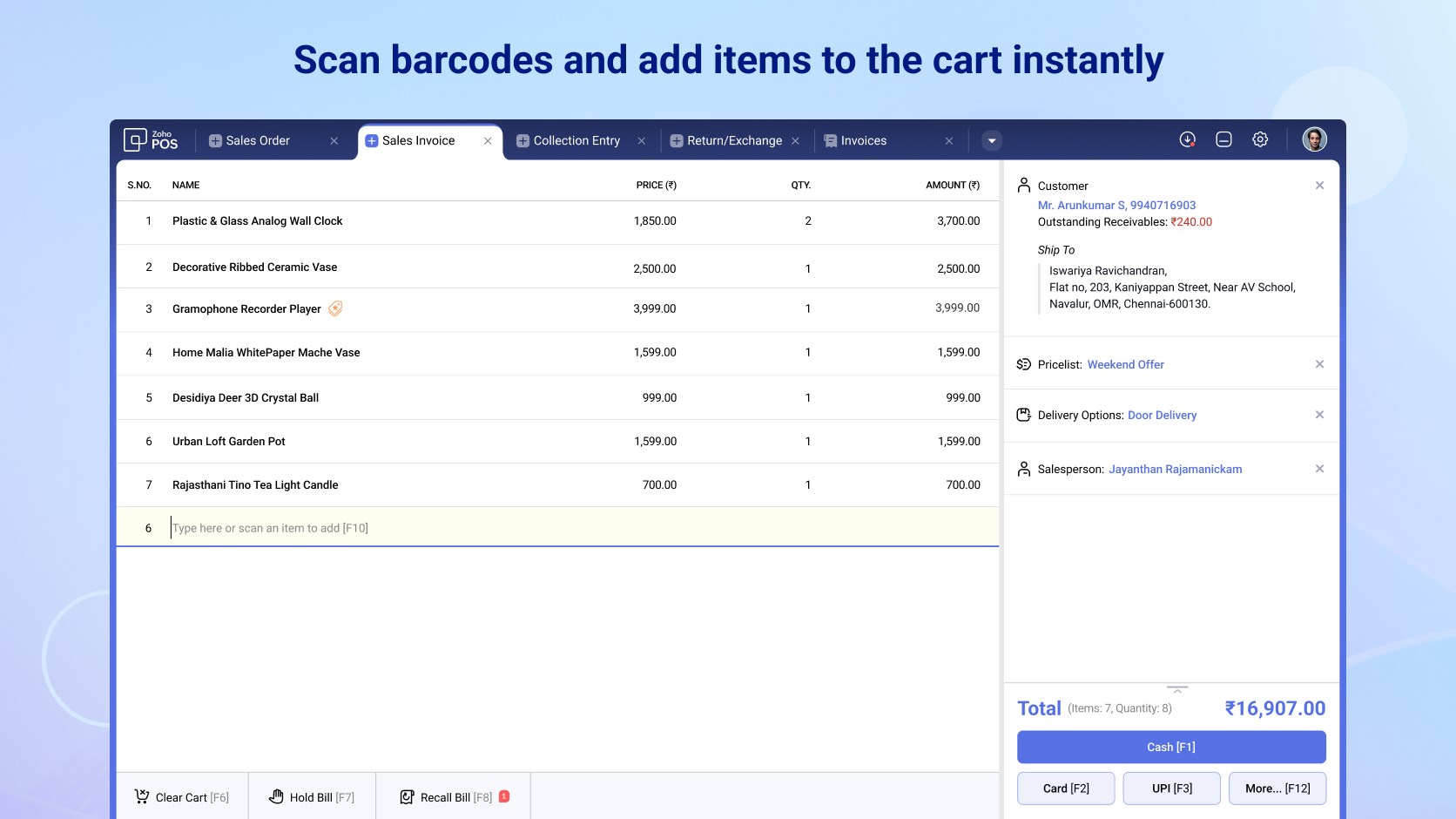
Task: Click Jayanthan Rajamanickam salesperson link
Action: [1175, 469]
